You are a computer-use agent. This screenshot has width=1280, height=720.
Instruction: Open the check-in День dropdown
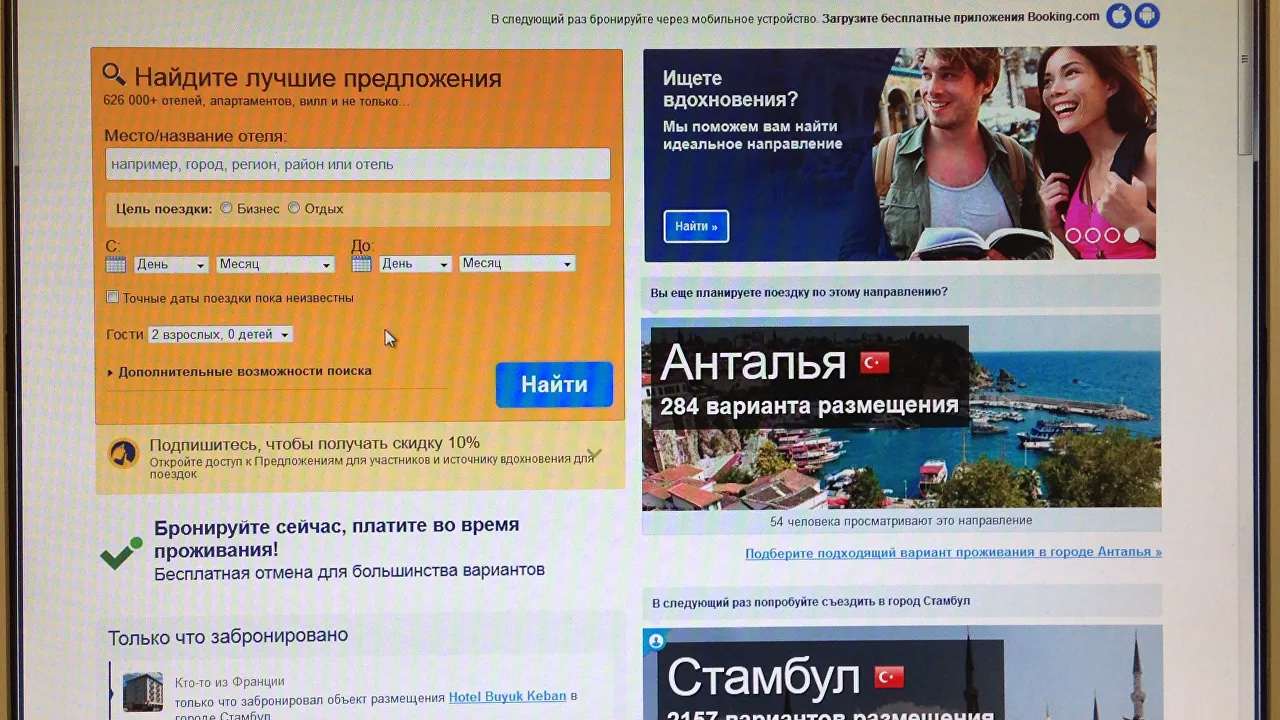171,264
